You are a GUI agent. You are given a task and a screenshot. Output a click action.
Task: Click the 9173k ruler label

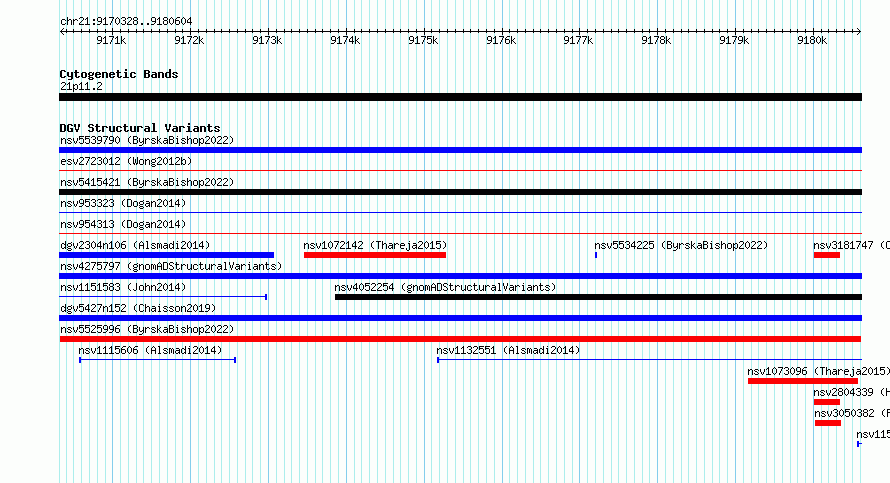tap(267, 40)
